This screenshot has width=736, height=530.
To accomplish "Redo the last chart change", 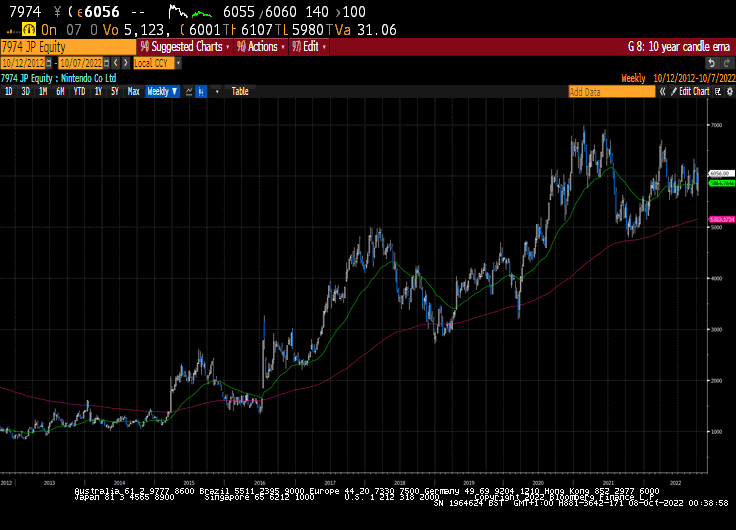I will tap(727, 63).
